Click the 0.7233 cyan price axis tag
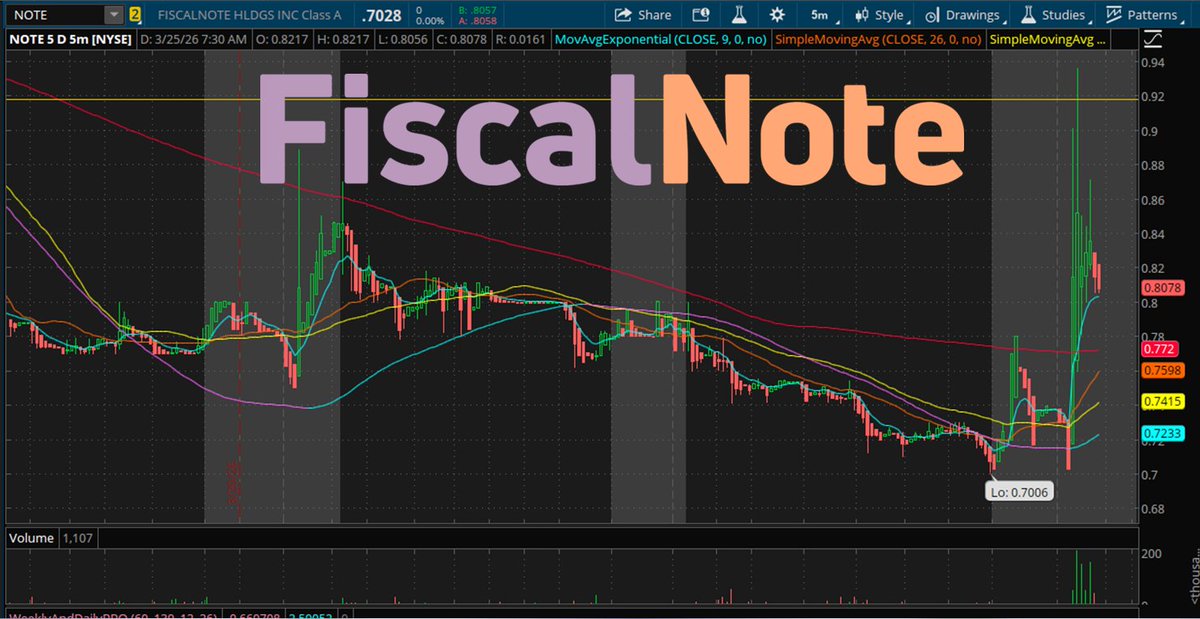 pos(1161,434)
